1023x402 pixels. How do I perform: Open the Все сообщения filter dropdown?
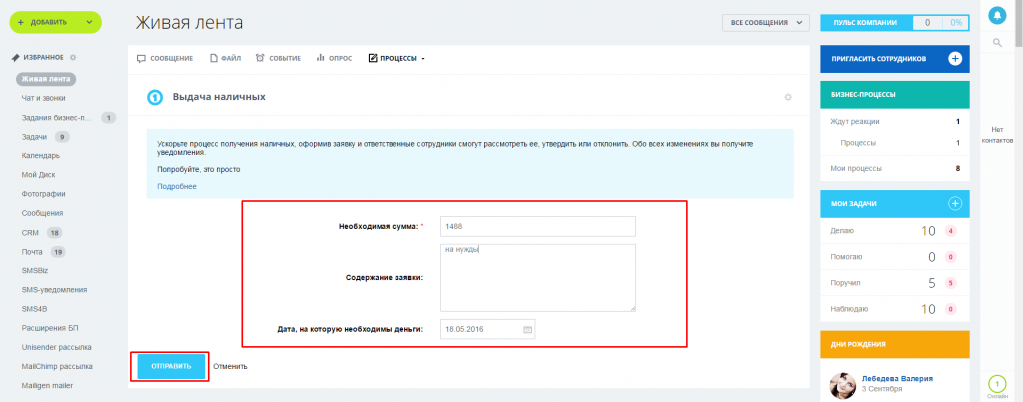click(x=765, y=22)
